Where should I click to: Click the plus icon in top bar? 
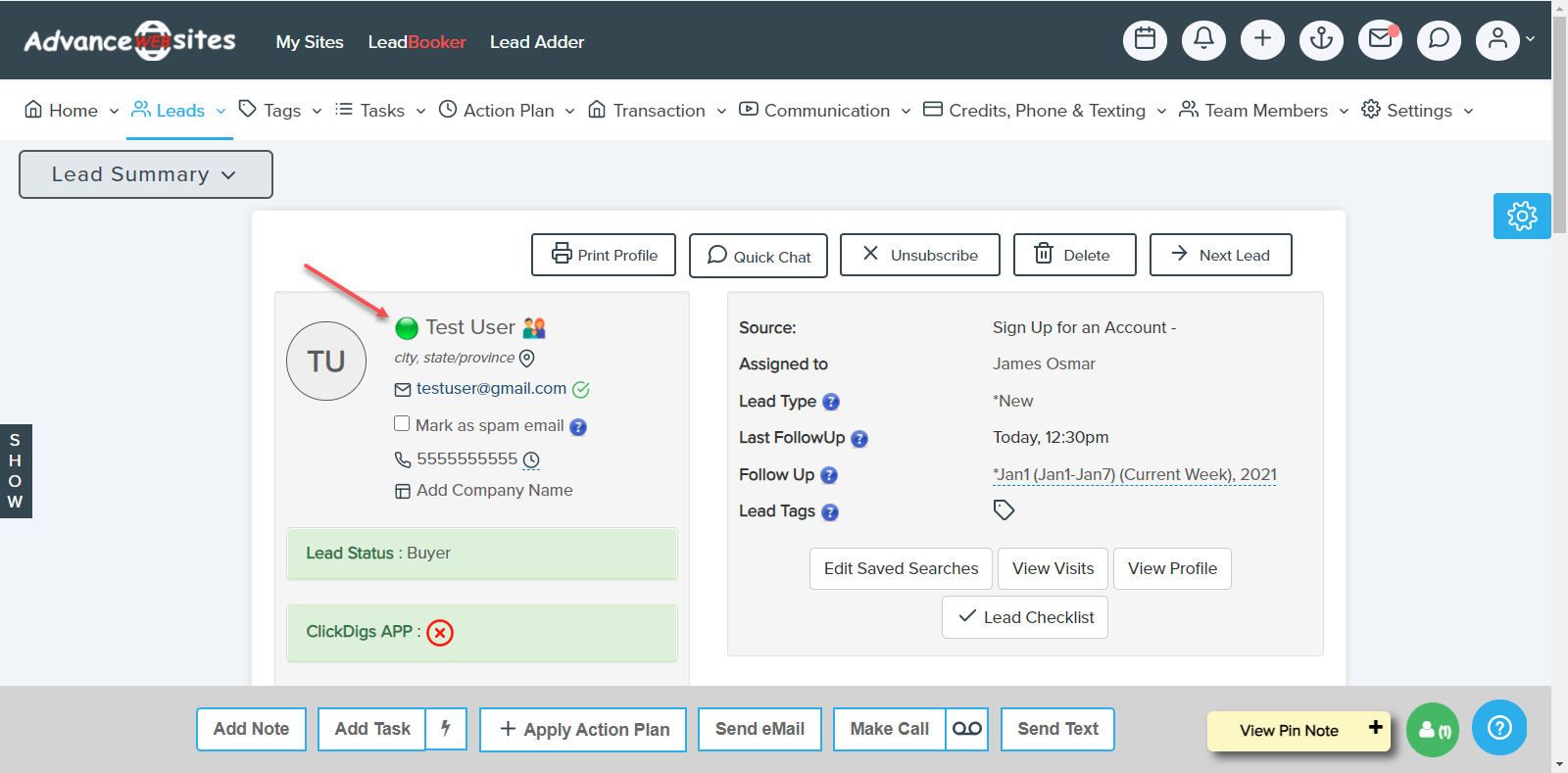coord(1262,40)
